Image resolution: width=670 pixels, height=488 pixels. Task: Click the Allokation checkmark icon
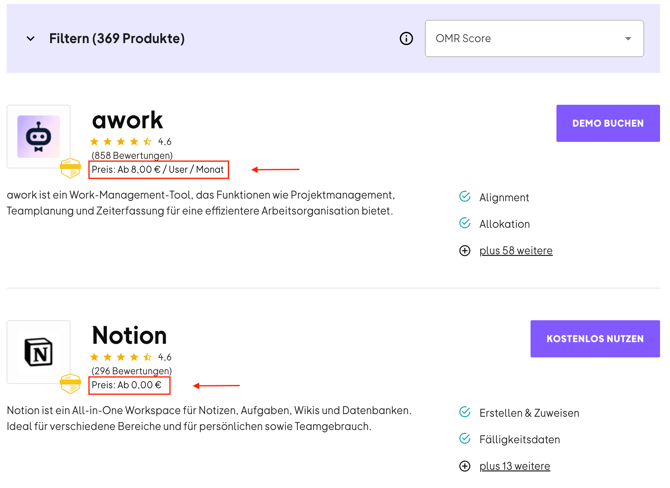pos(465,224)
